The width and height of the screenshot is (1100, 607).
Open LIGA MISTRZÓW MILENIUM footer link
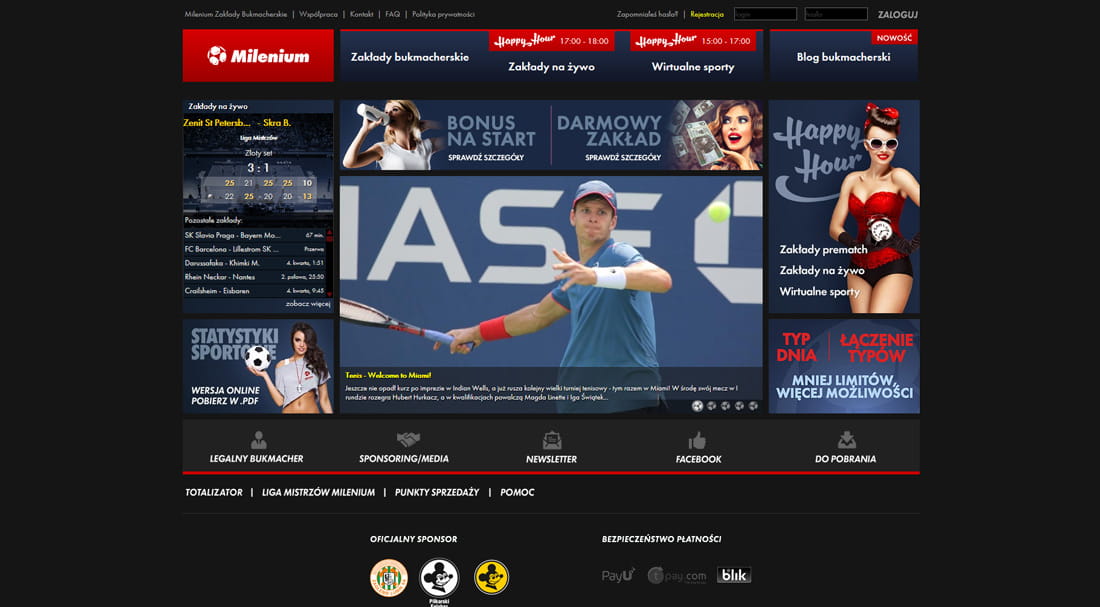tap(318, 493)
